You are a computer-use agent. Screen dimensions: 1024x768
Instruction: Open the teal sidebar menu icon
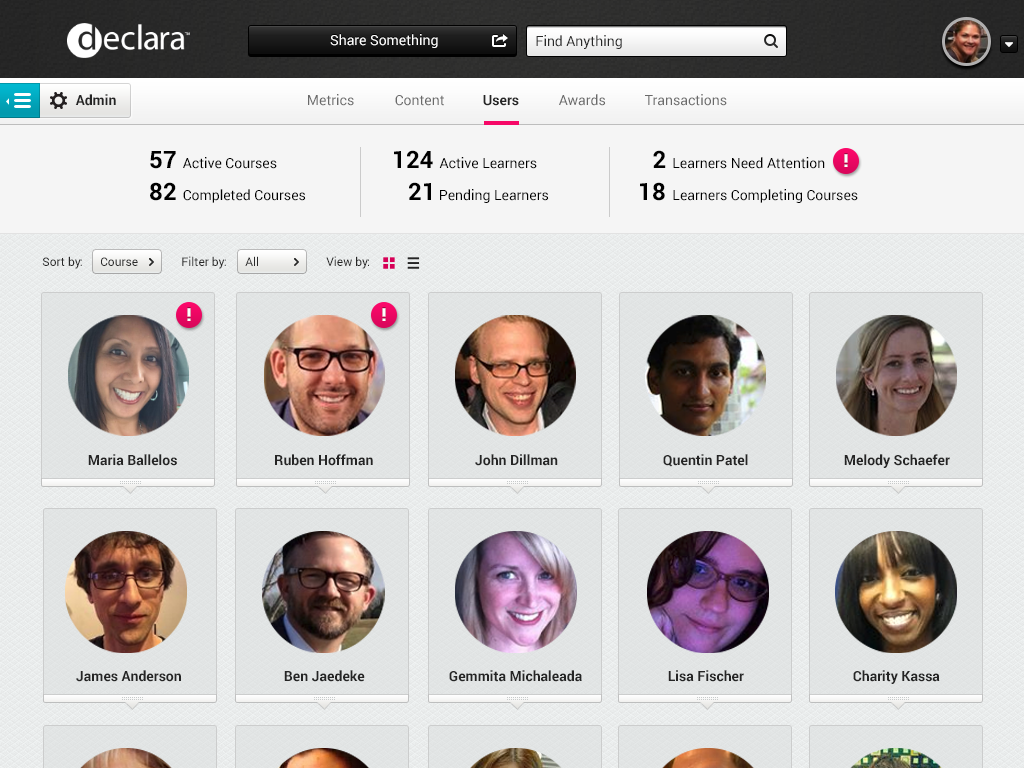[20, 101]
